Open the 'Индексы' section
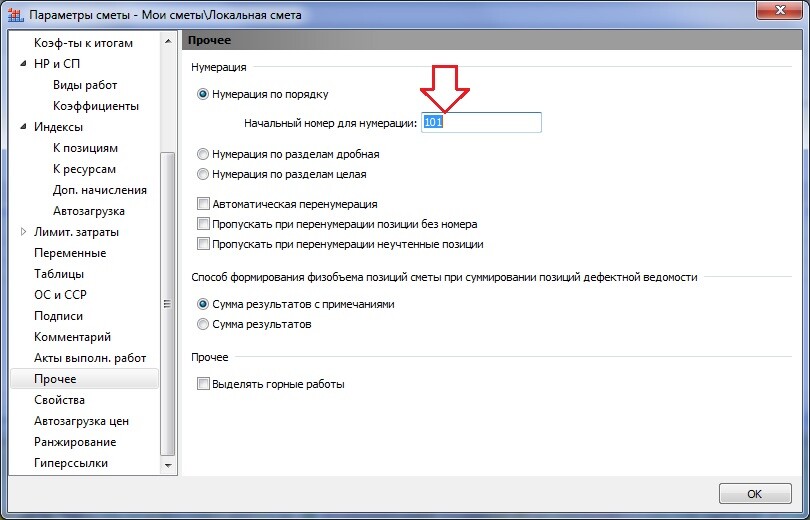 point(58,127)
